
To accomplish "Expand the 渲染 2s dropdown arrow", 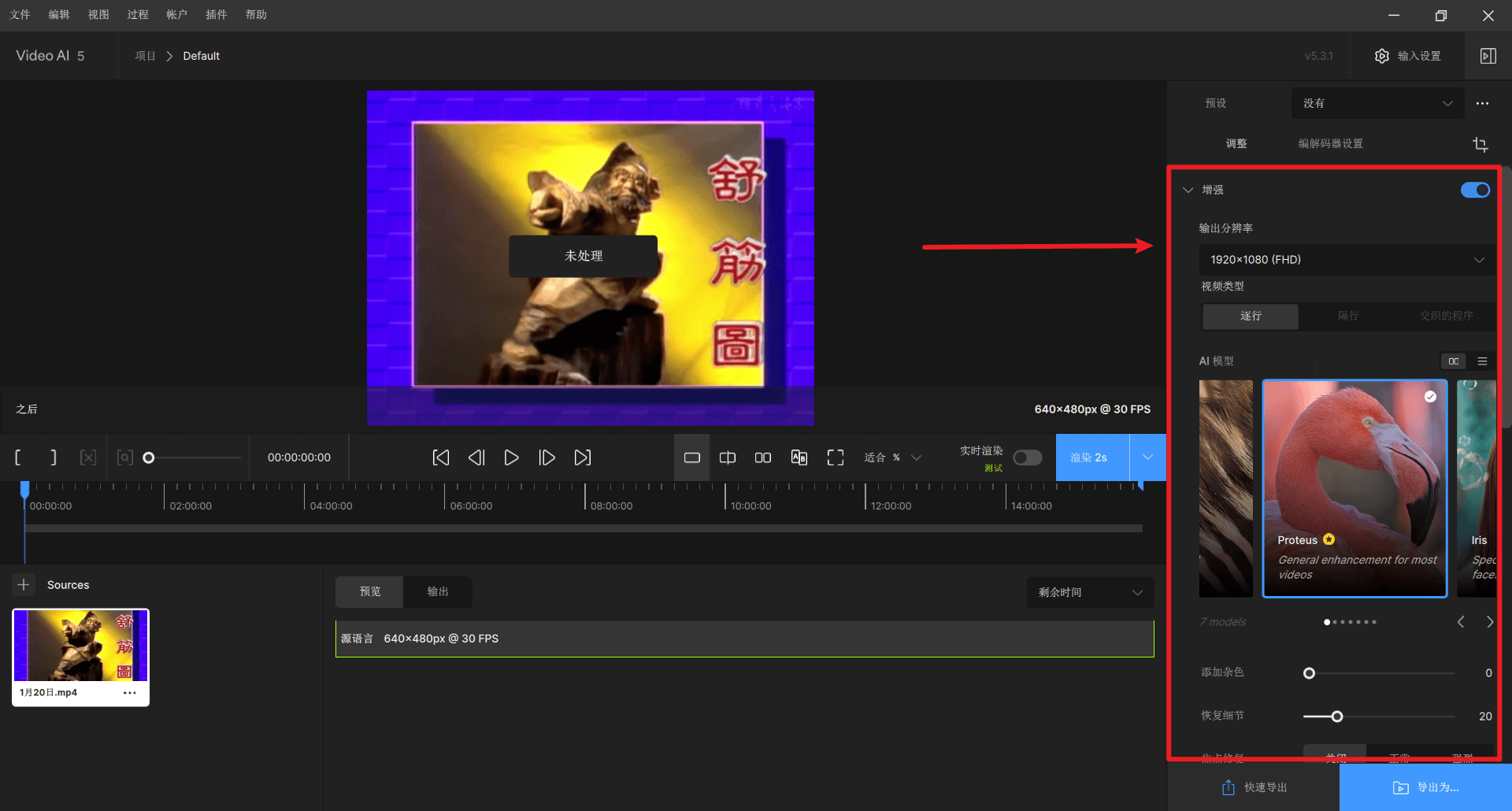I will coord(1147,457).
